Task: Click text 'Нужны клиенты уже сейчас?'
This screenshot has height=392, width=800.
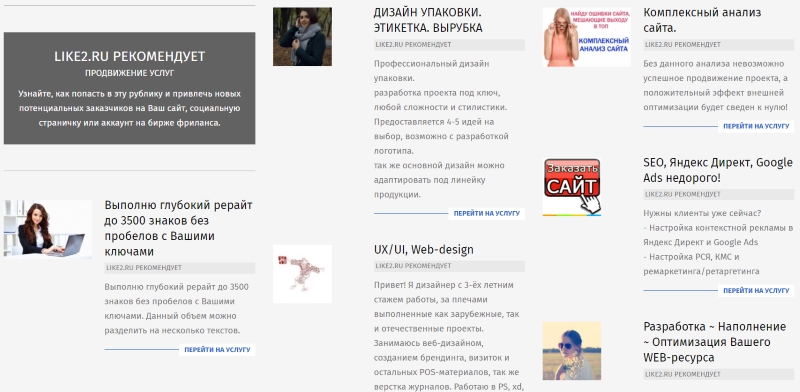Action: [702, 213]
